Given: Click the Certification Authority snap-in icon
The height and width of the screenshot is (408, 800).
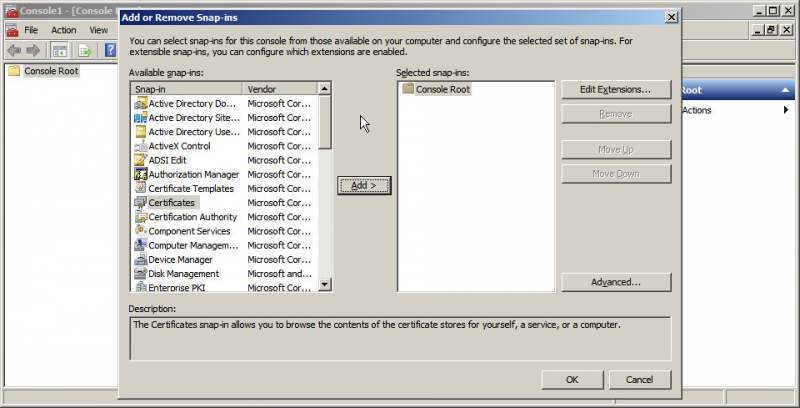Looking at the screenshot, I should pyautogui.click(x=140, y=217).
